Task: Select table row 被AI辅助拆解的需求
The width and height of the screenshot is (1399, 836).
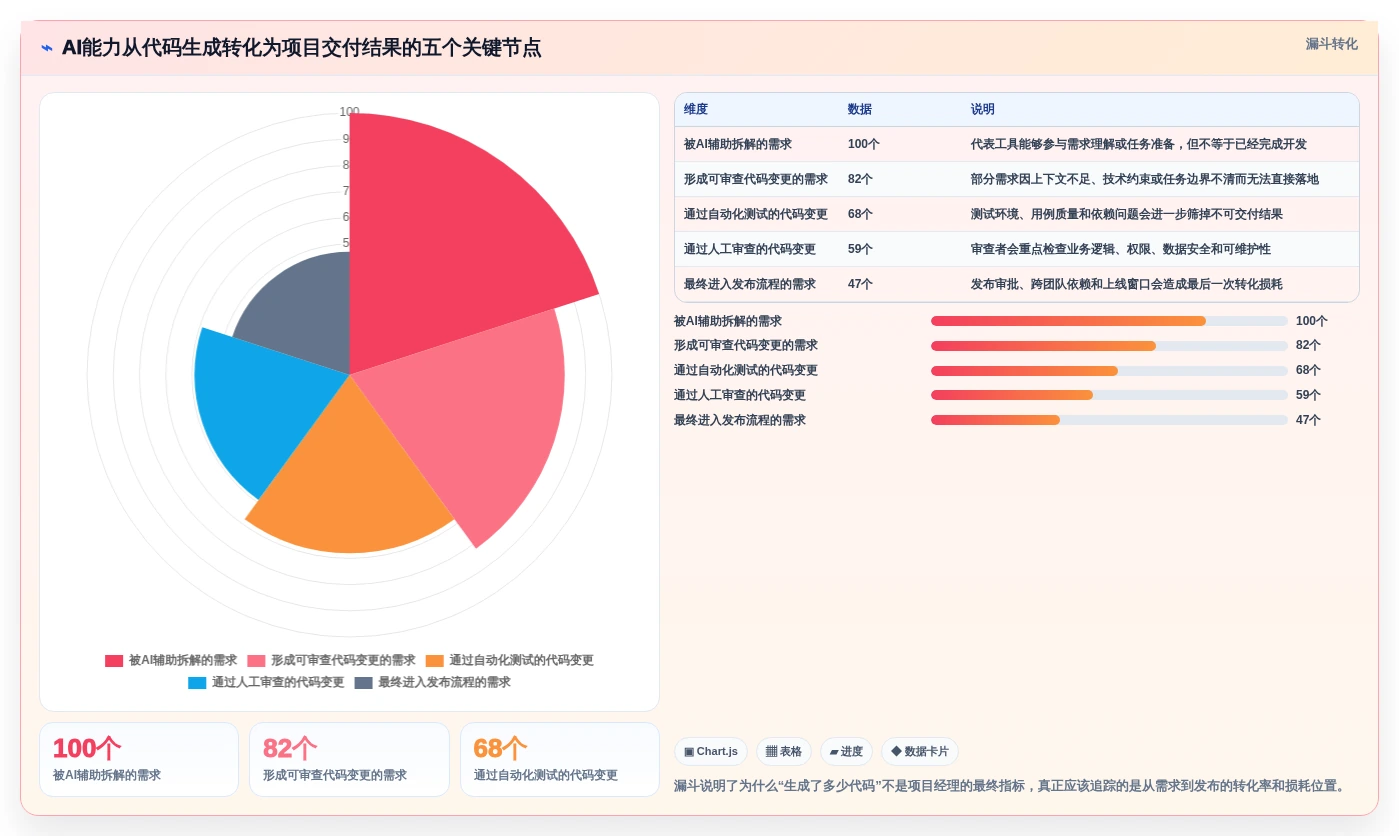Action: coord(1017,144)
